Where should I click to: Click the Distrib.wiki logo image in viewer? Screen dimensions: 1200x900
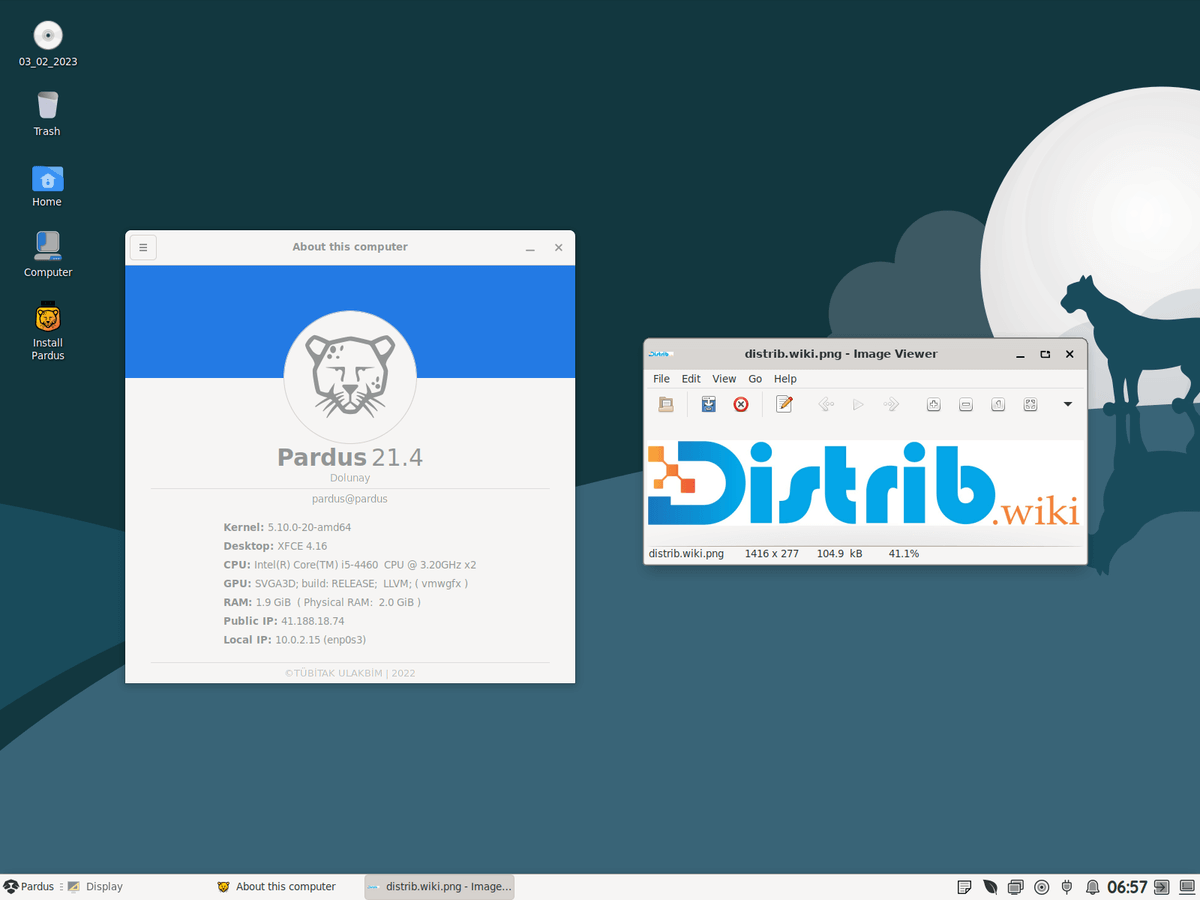pyautogui.click(x=865, y=483)
